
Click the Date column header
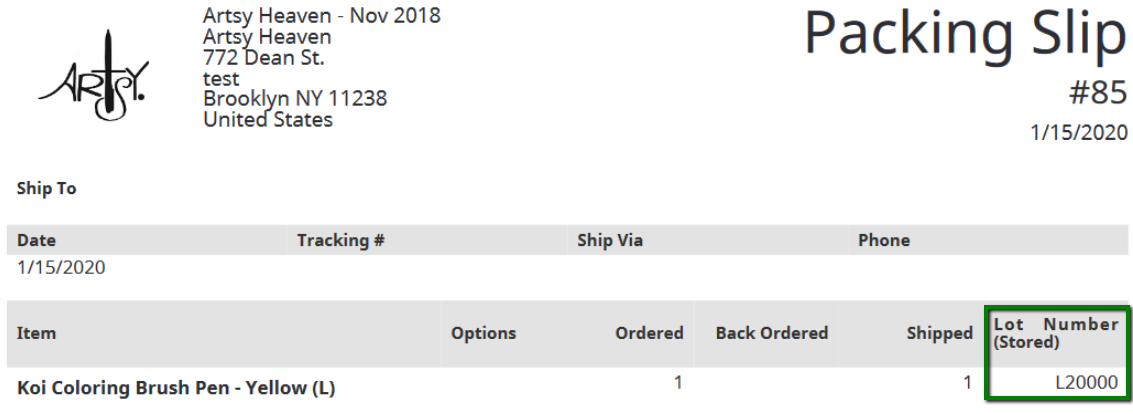pos(36,241)
